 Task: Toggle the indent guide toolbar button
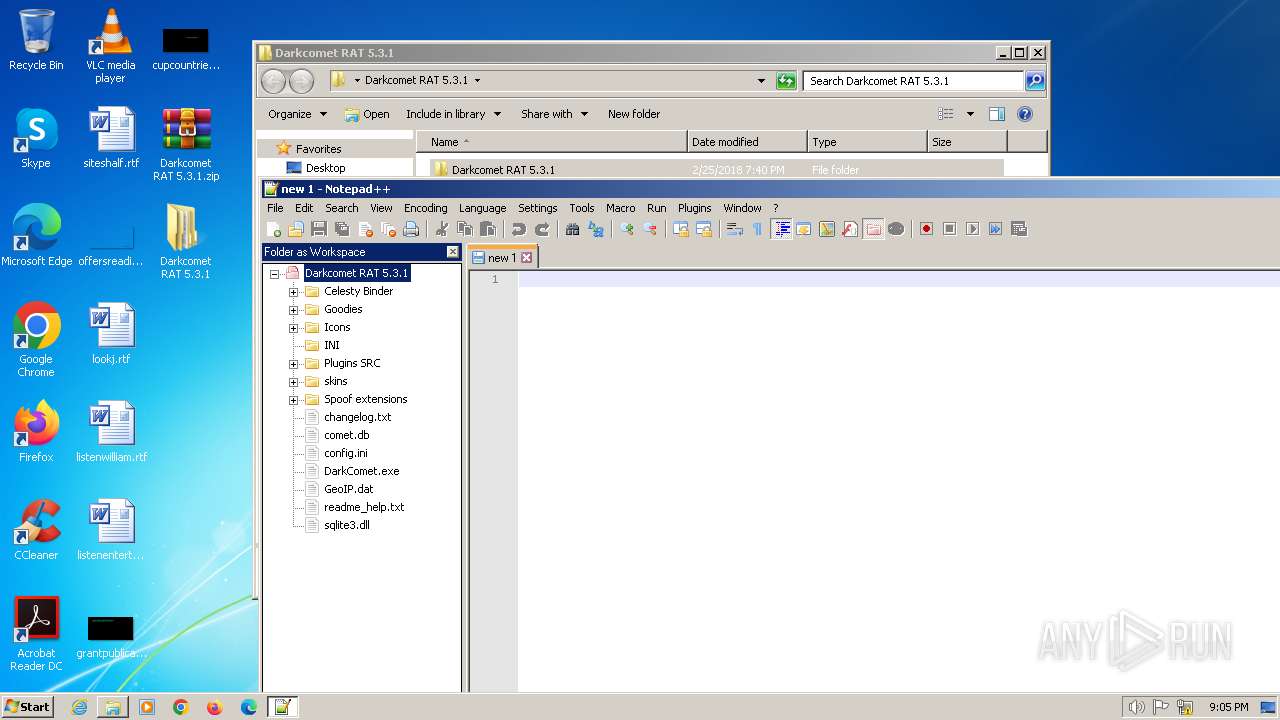[x=782, y=229]
